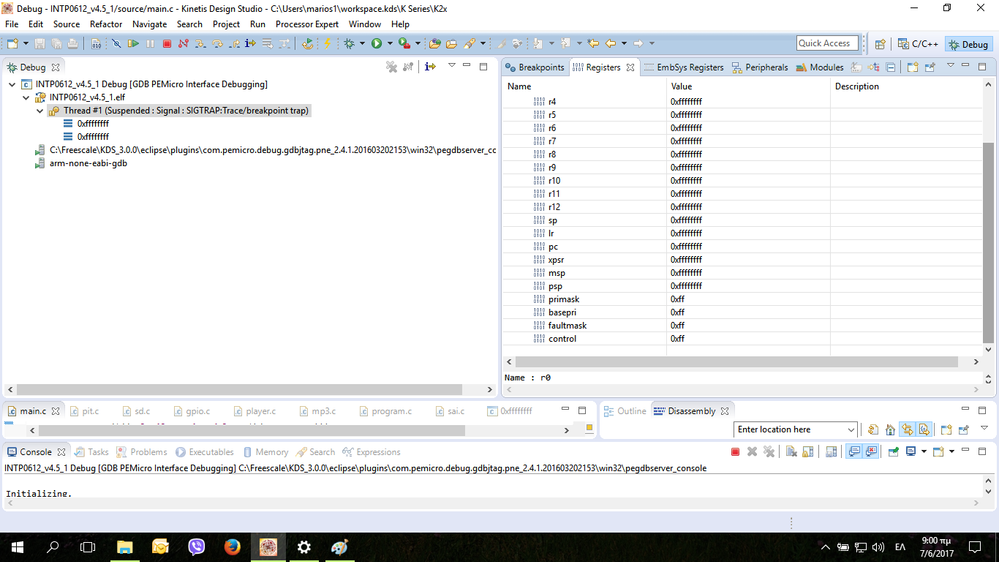Viewport: 999px width, 562px height.
Task: Open the Run launch dropdown arrow
Action: (x=390, y=43)
